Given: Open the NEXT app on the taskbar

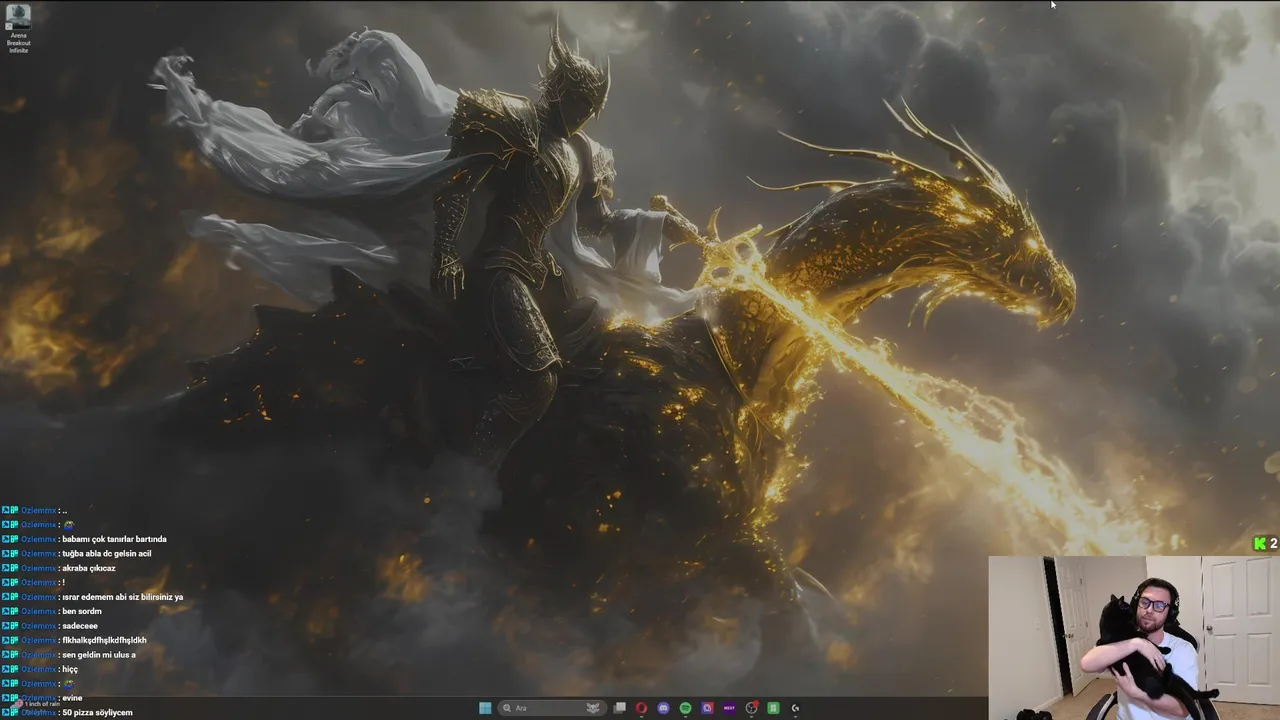Looking at the screenshot, I should (x=729, y=708).
